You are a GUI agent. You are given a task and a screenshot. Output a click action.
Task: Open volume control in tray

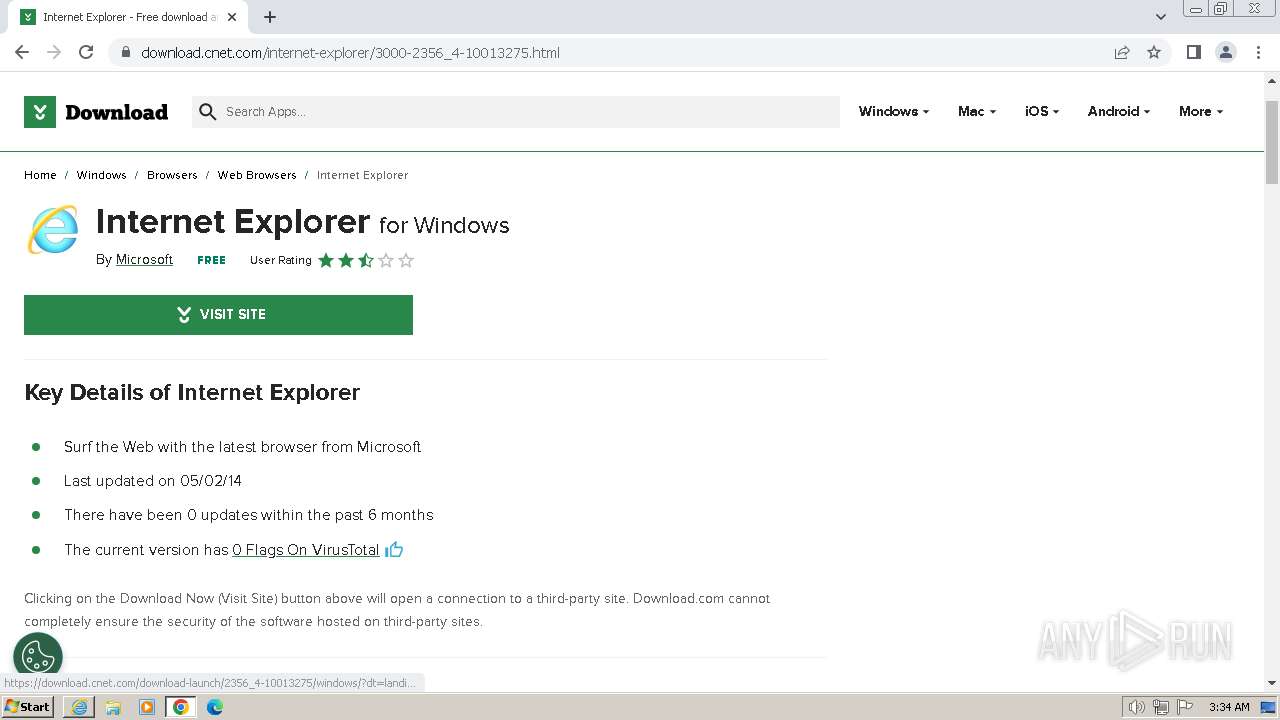[1136, 707]
